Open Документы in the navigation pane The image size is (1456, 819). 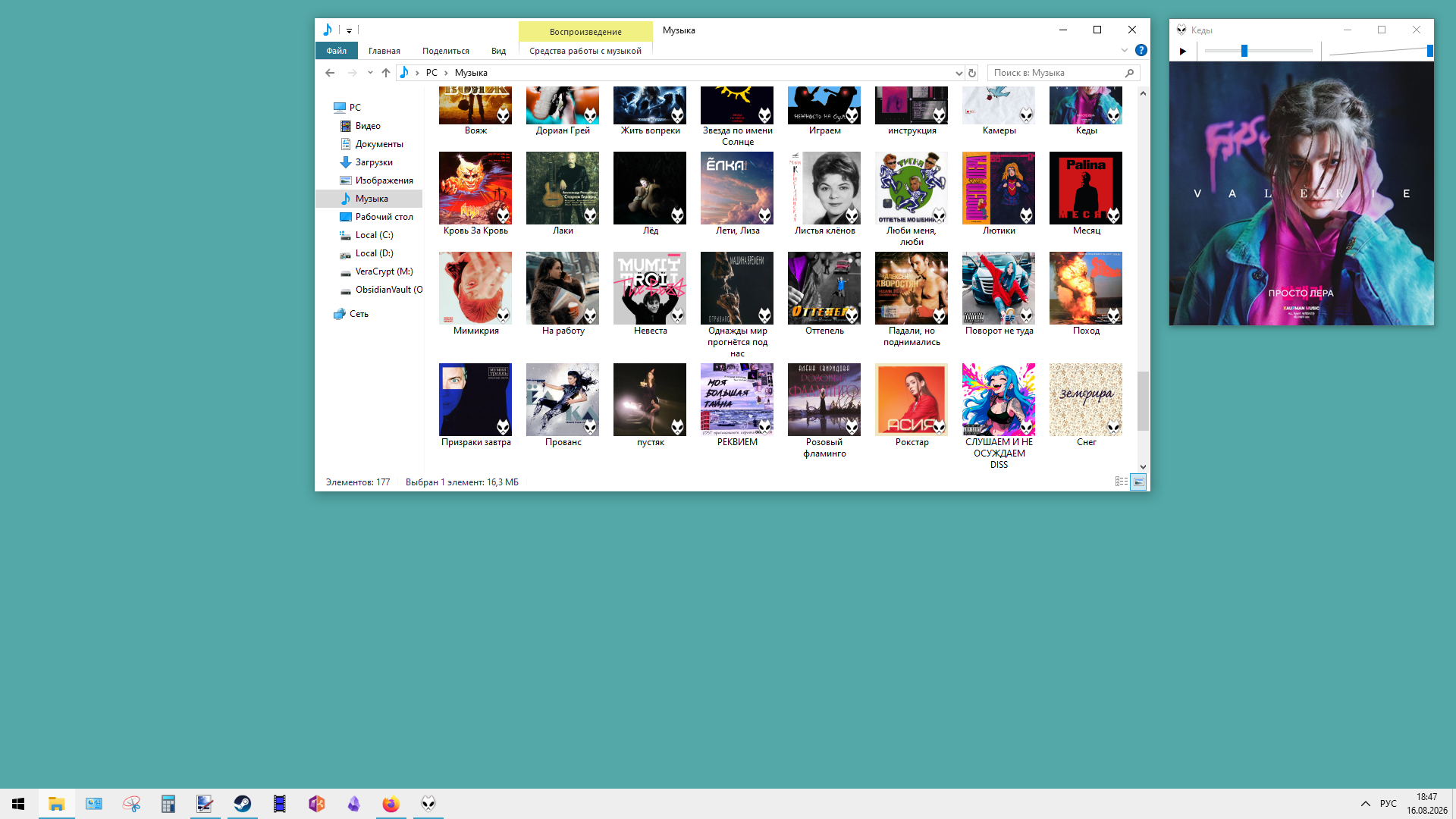(379, 144)
